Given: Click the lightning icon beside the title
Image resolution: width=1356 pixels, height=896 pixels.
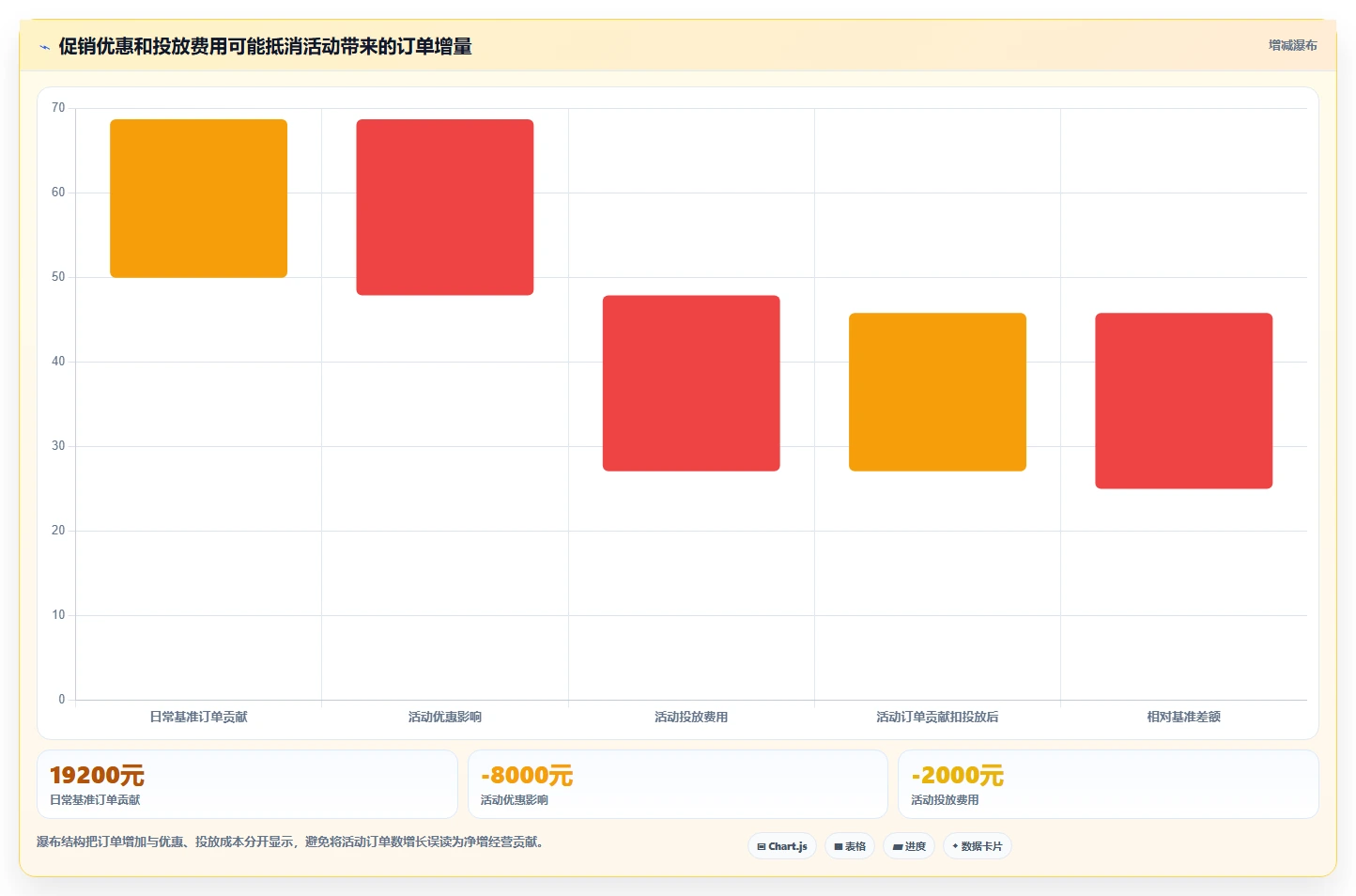Looking at the screenshot, I should tap(44, 47).
